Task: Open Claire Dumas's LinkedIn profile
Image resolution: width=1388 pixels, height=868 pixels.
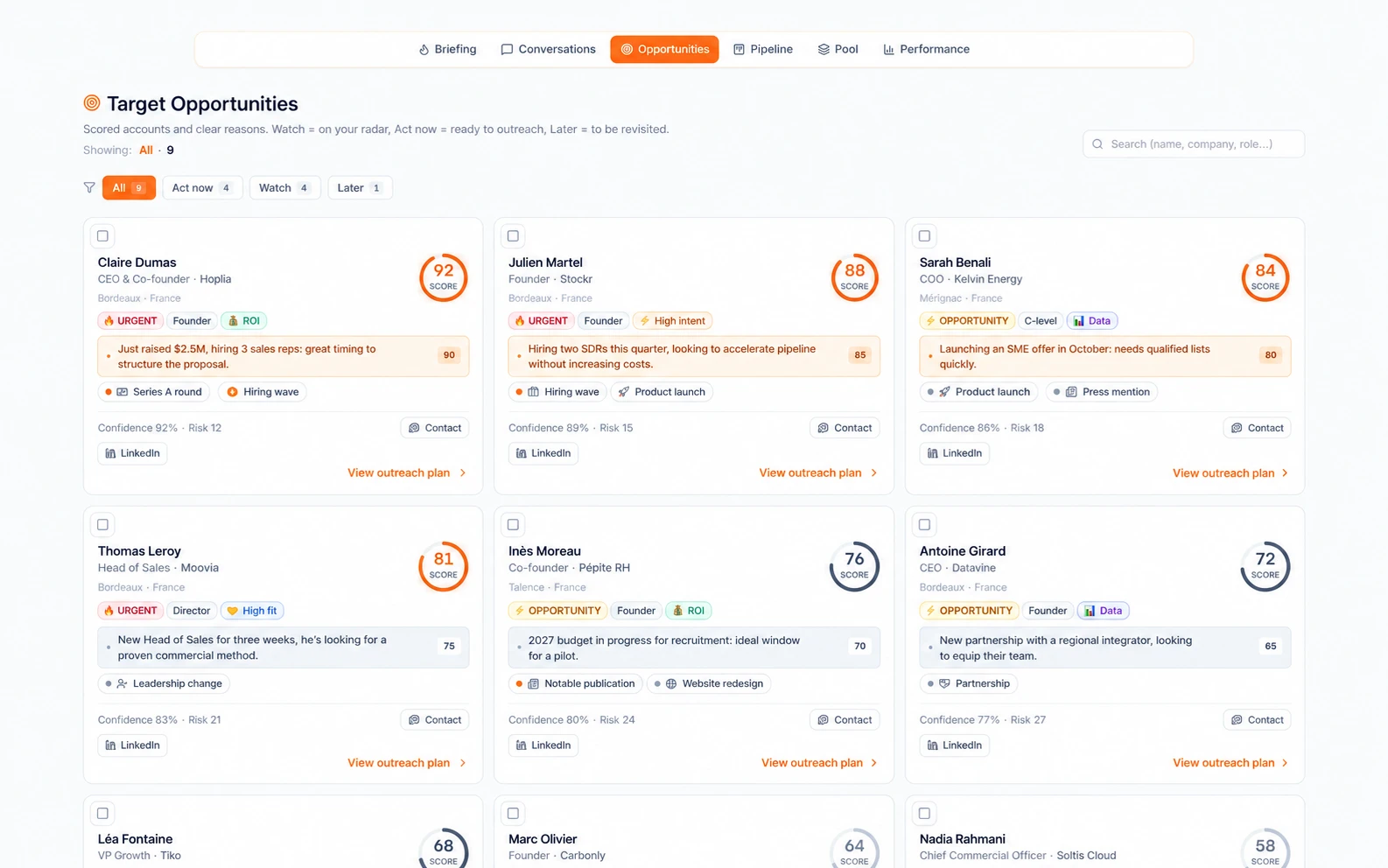Action: coord(133,453)
